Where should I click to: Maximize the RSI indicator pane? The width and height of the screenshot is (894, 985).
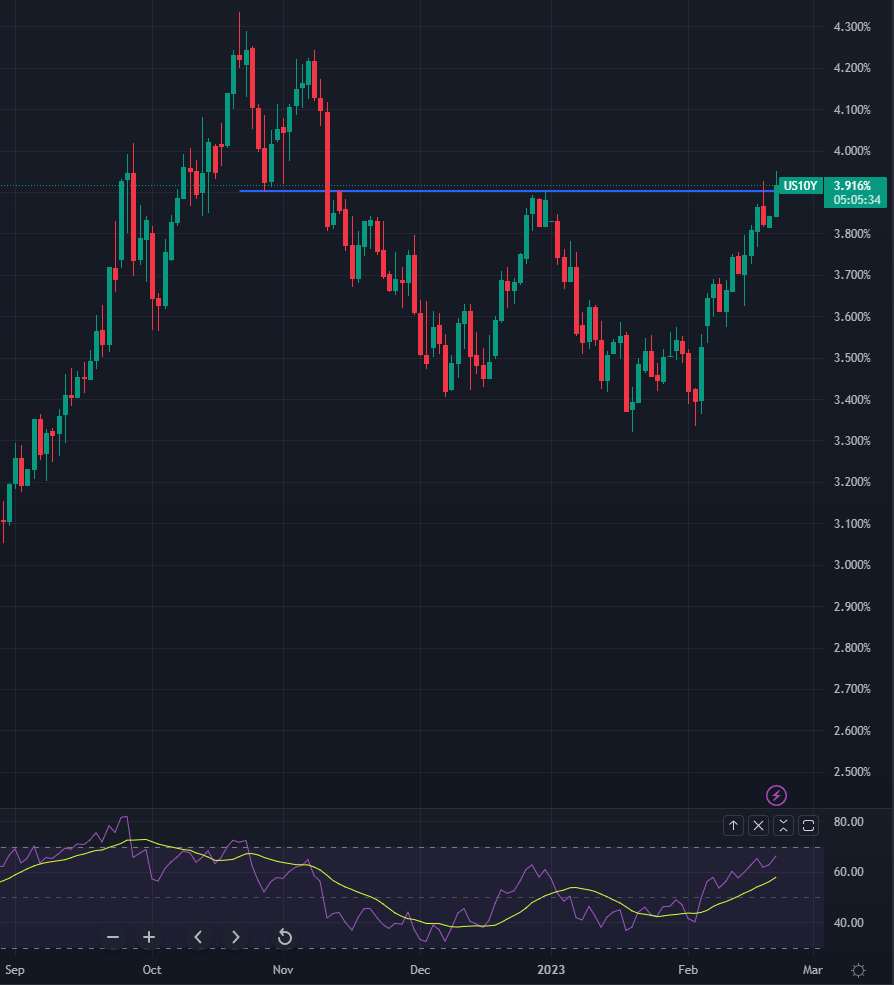(809, 825)
